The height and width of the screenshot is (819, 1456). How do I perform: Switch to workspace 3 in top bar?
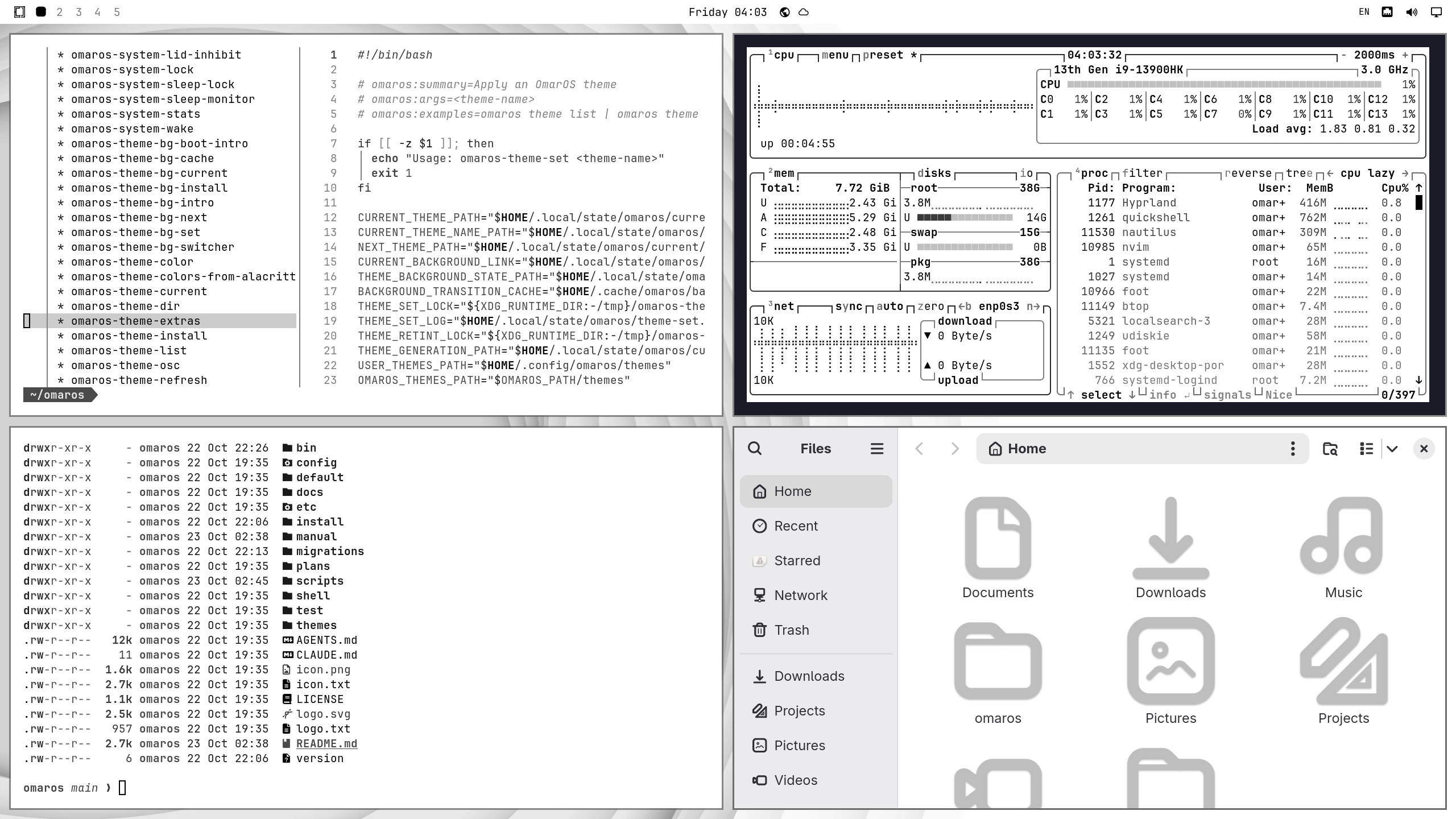(78, 12)
